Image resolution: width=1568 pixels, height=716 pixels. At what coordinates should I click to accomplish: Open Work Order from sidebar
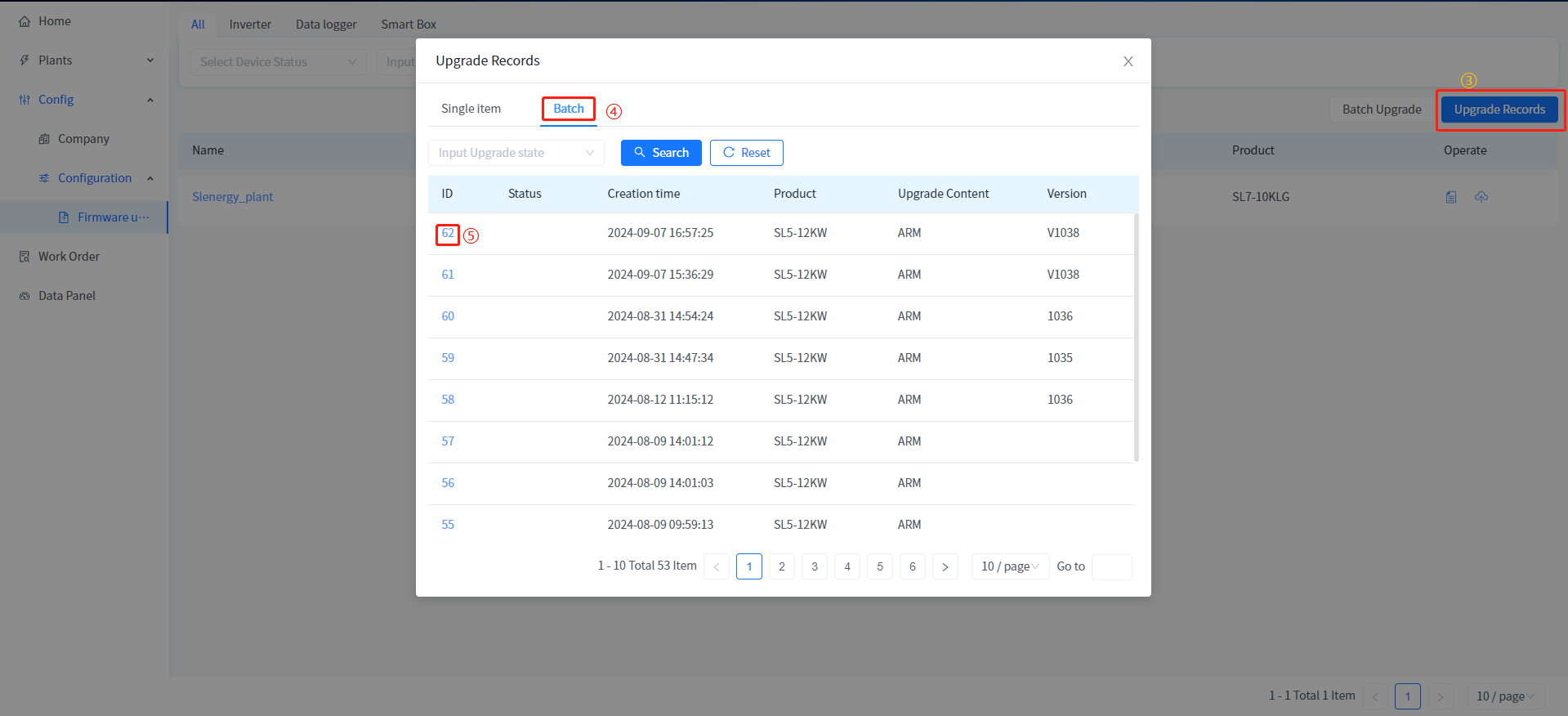pos(69,257)
